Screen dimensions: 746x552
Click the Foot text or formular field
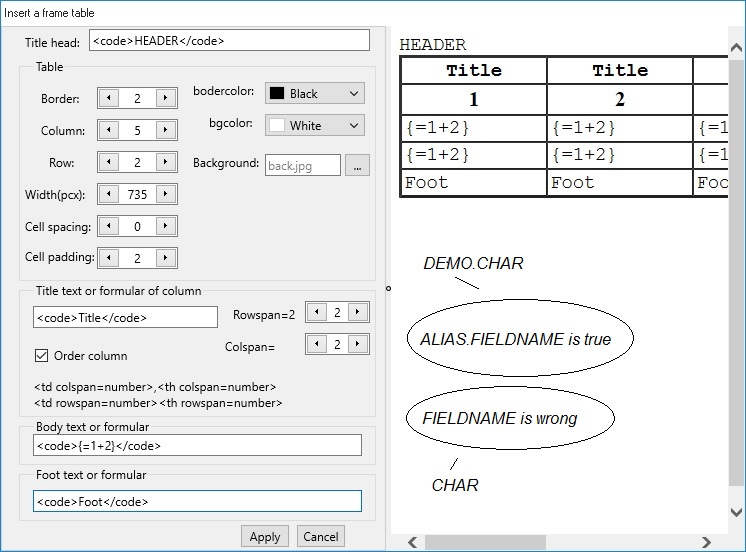tap(197, 501)
